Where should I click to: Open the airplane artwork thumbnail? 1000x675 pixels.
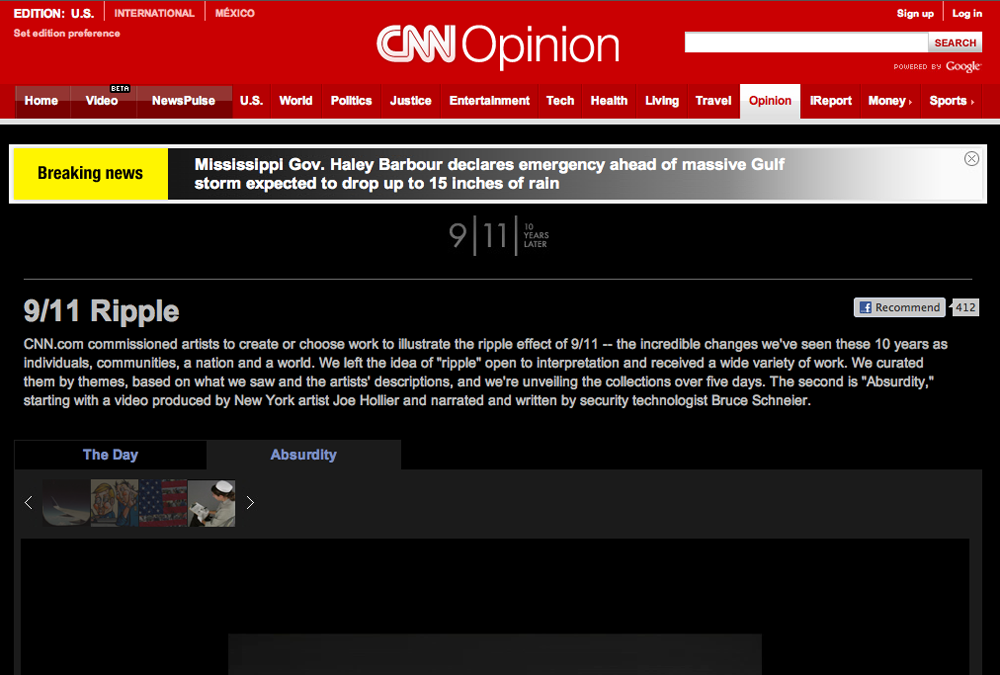(66, 503)
